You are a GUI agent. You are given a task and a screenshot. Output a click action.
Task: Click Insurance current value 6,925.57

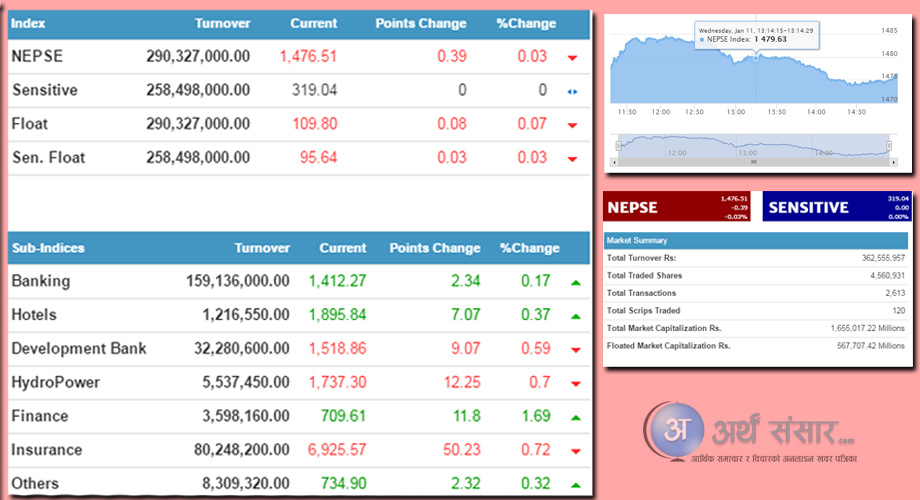[337, 450]
